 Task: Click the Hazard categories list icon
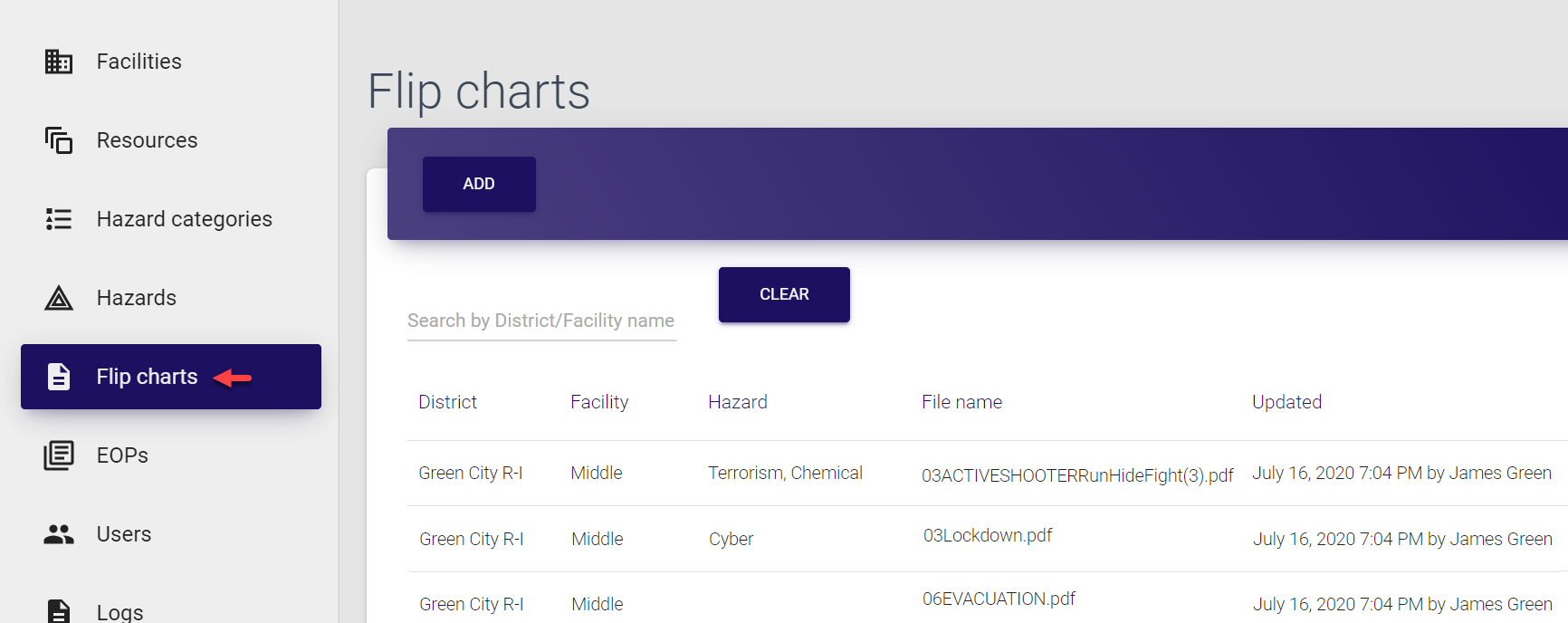tap(59, 219)
